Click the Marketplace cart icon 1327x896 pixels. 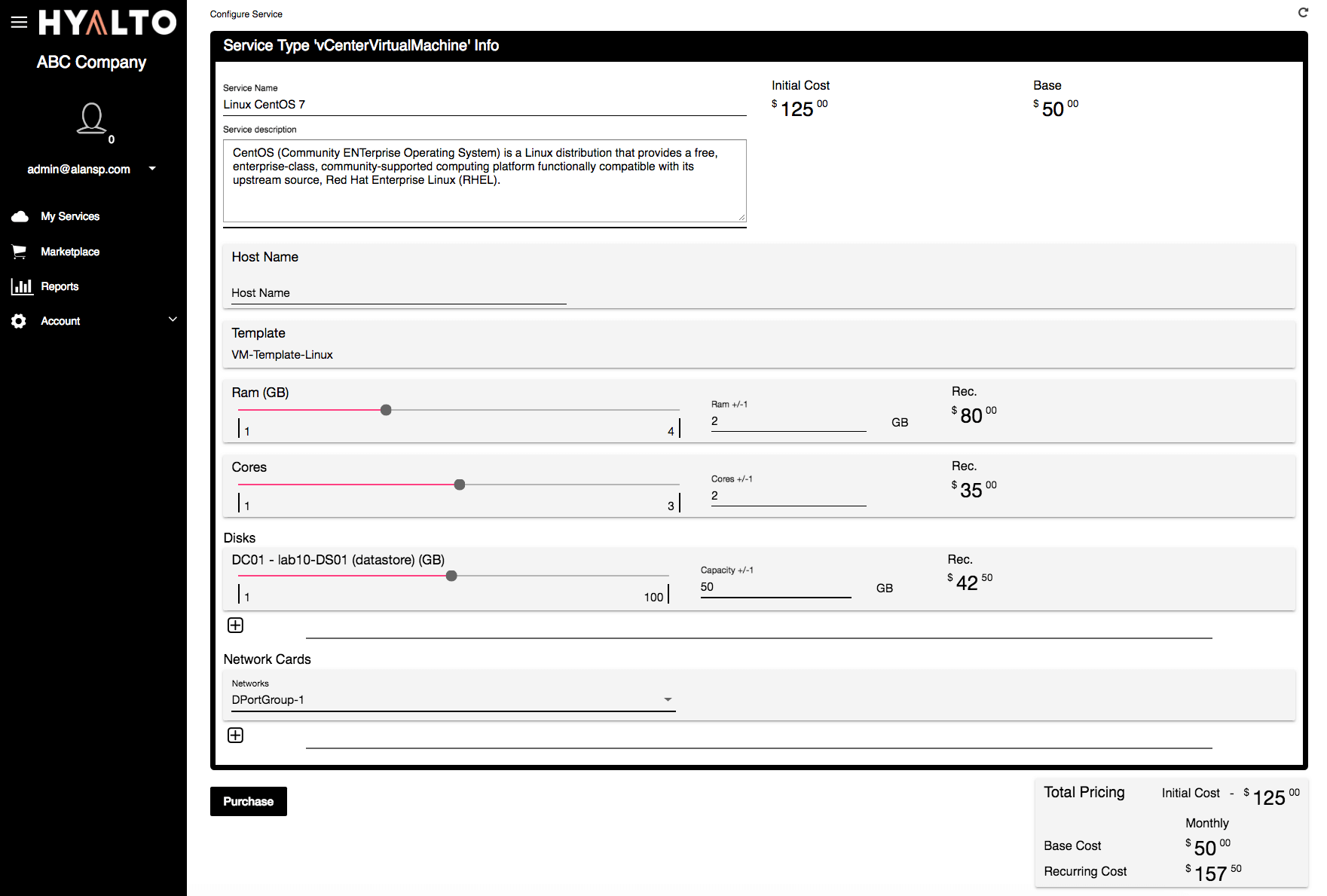pyautogui.click(x=20, y=252)
